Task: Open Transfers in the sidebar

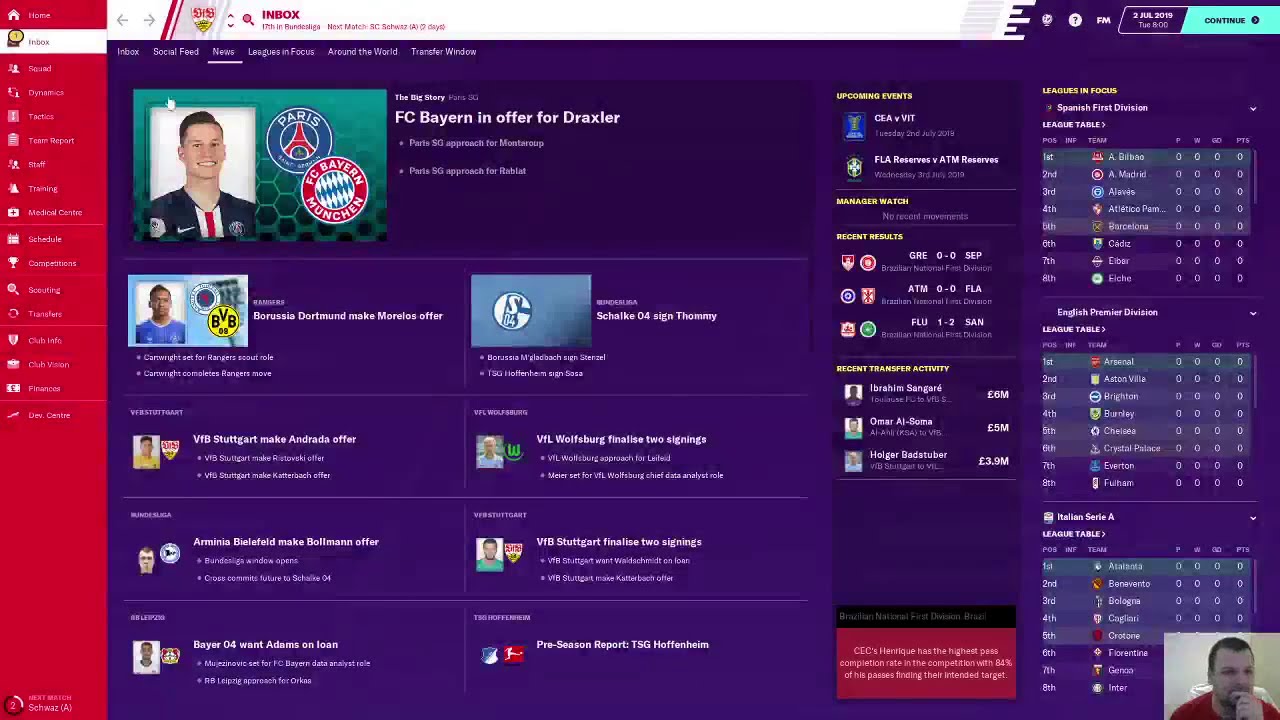Action: 44,314
